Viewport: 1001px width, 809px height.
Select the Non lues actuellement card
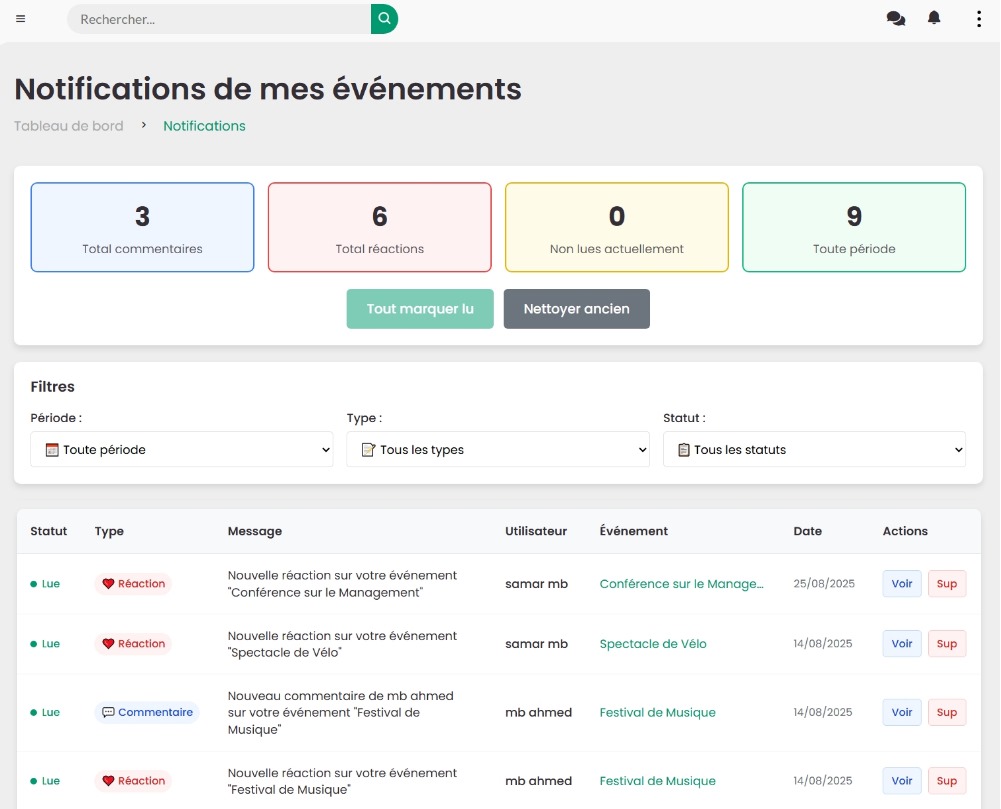(x=617, y=227)
